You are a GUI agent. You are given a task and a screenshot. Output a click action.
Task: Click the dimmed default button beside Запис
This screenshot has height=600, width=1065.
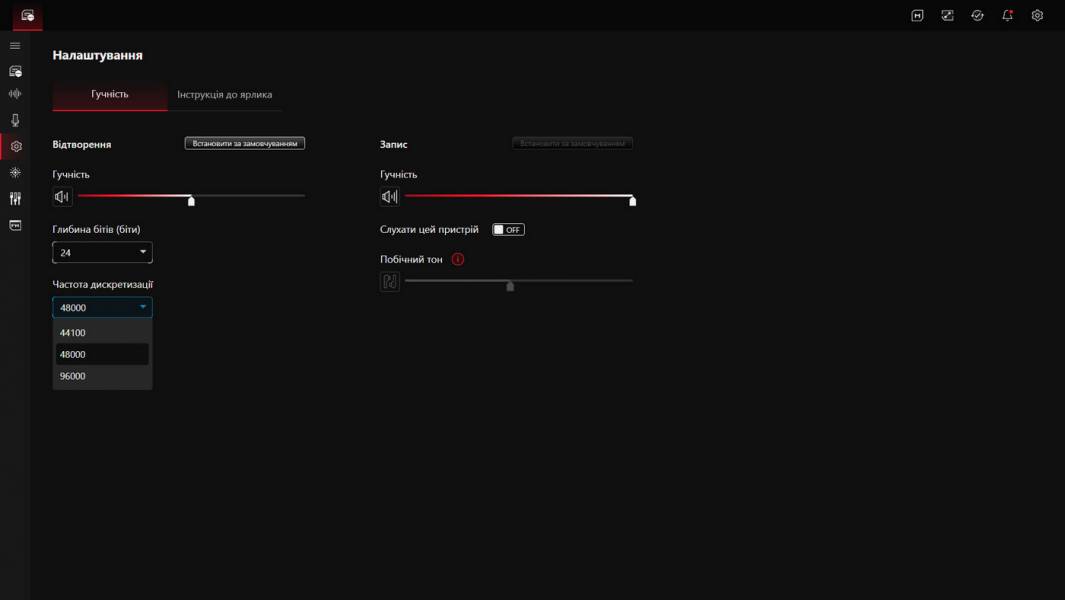tap(572, 143)
